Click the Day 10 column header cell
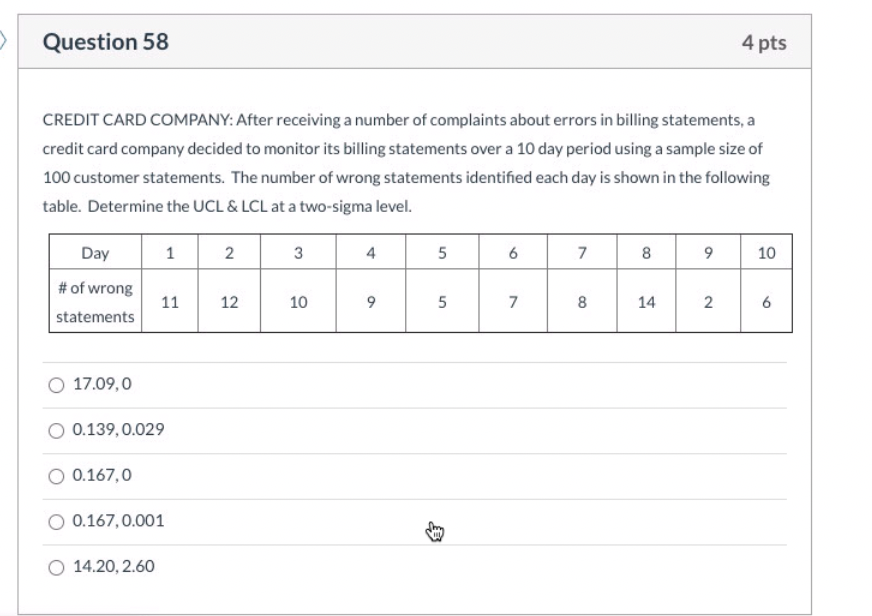The image size is (872, 616). coord(766,253)
